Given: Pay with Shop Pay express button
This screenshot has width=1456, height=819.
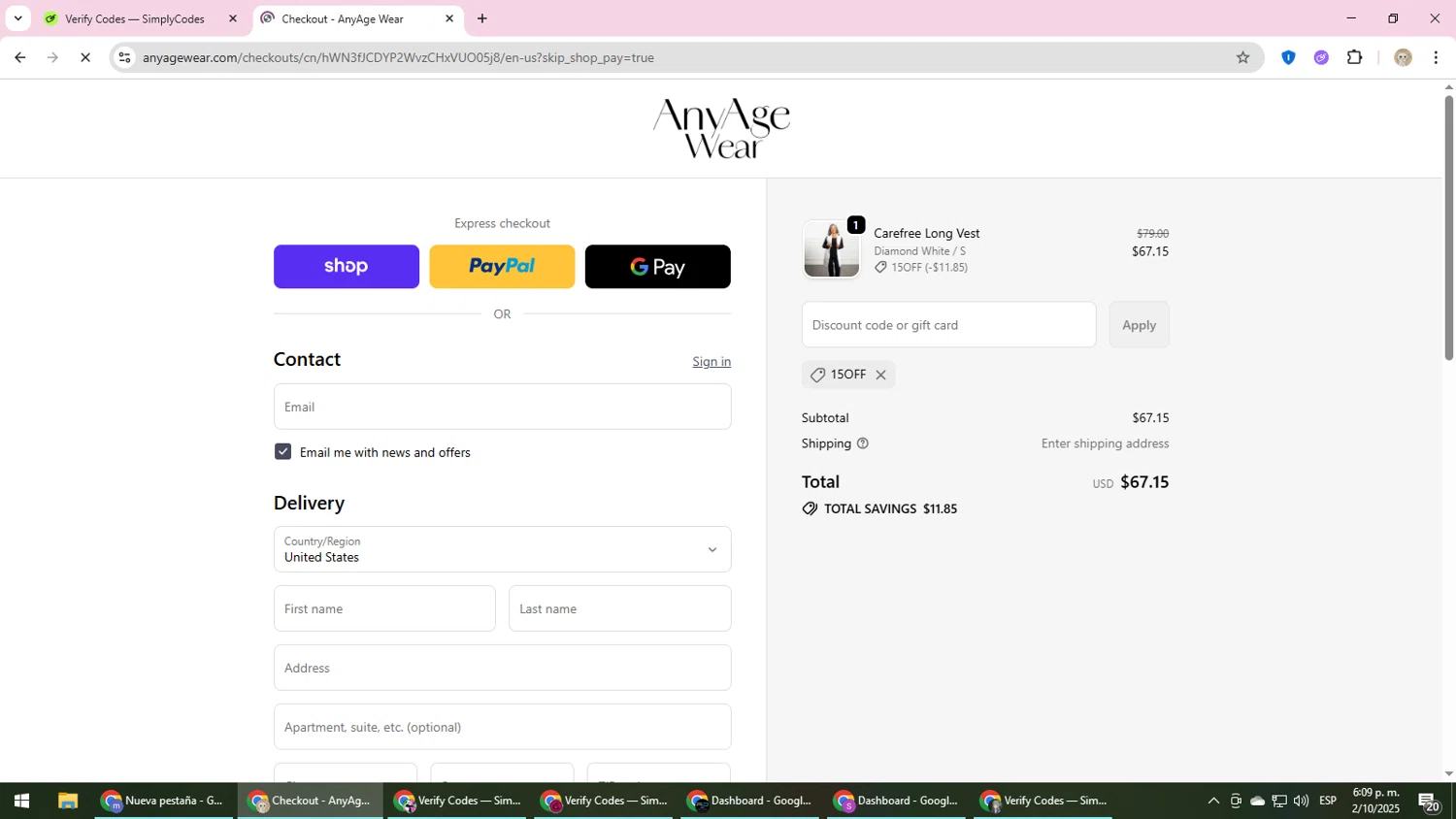Looking at the screenshot, I should click(x=347, y=266).
